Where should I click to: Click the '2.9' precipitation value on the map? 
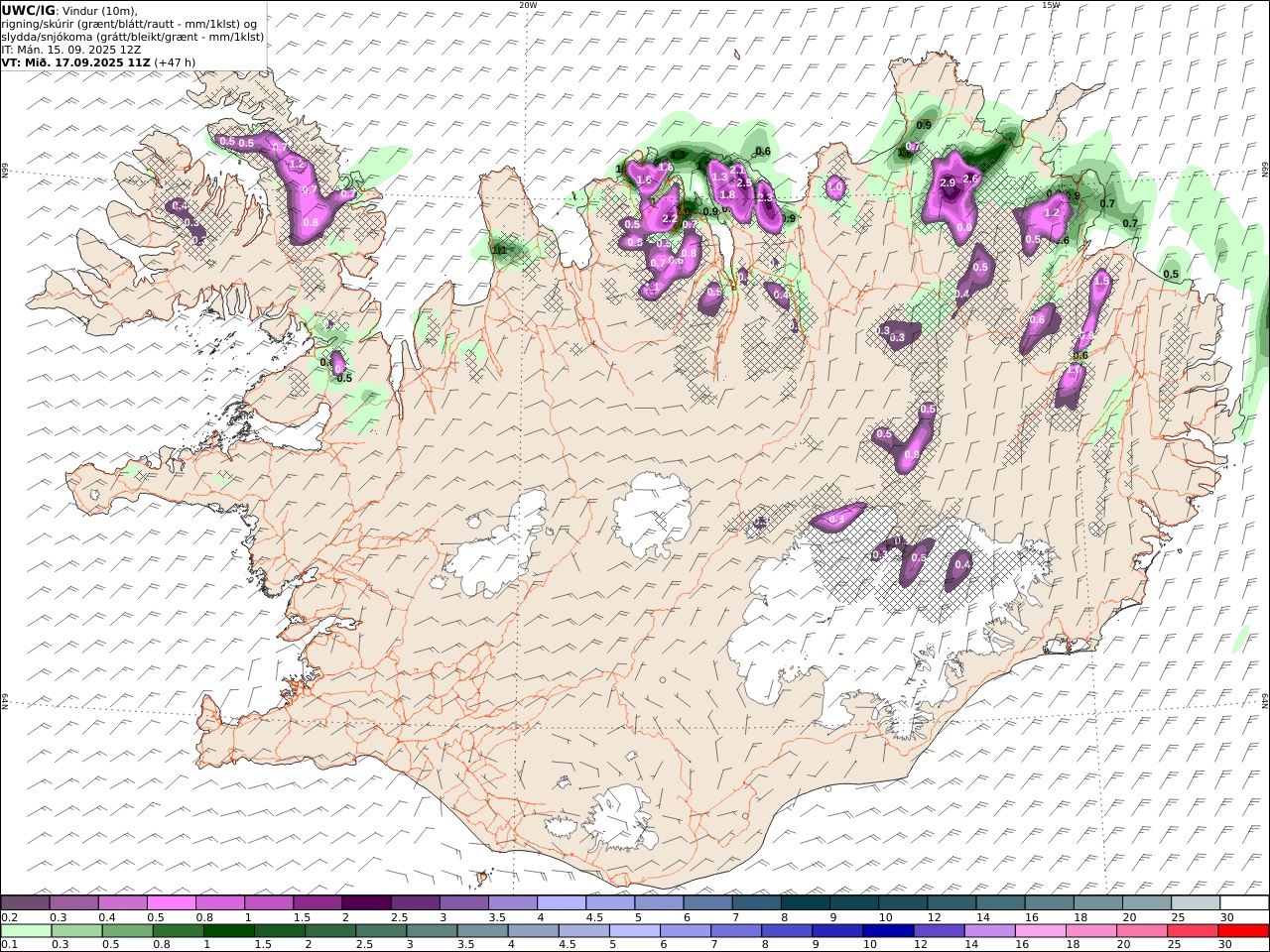point(948,182)
